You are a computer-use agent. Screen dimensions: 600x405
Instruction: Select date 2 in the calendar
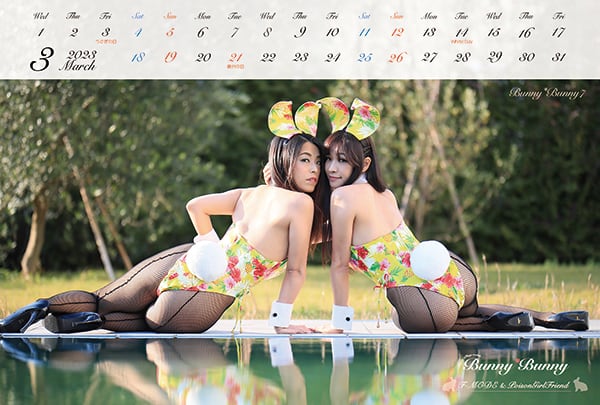pyautogui.click(x=73, y=32)
